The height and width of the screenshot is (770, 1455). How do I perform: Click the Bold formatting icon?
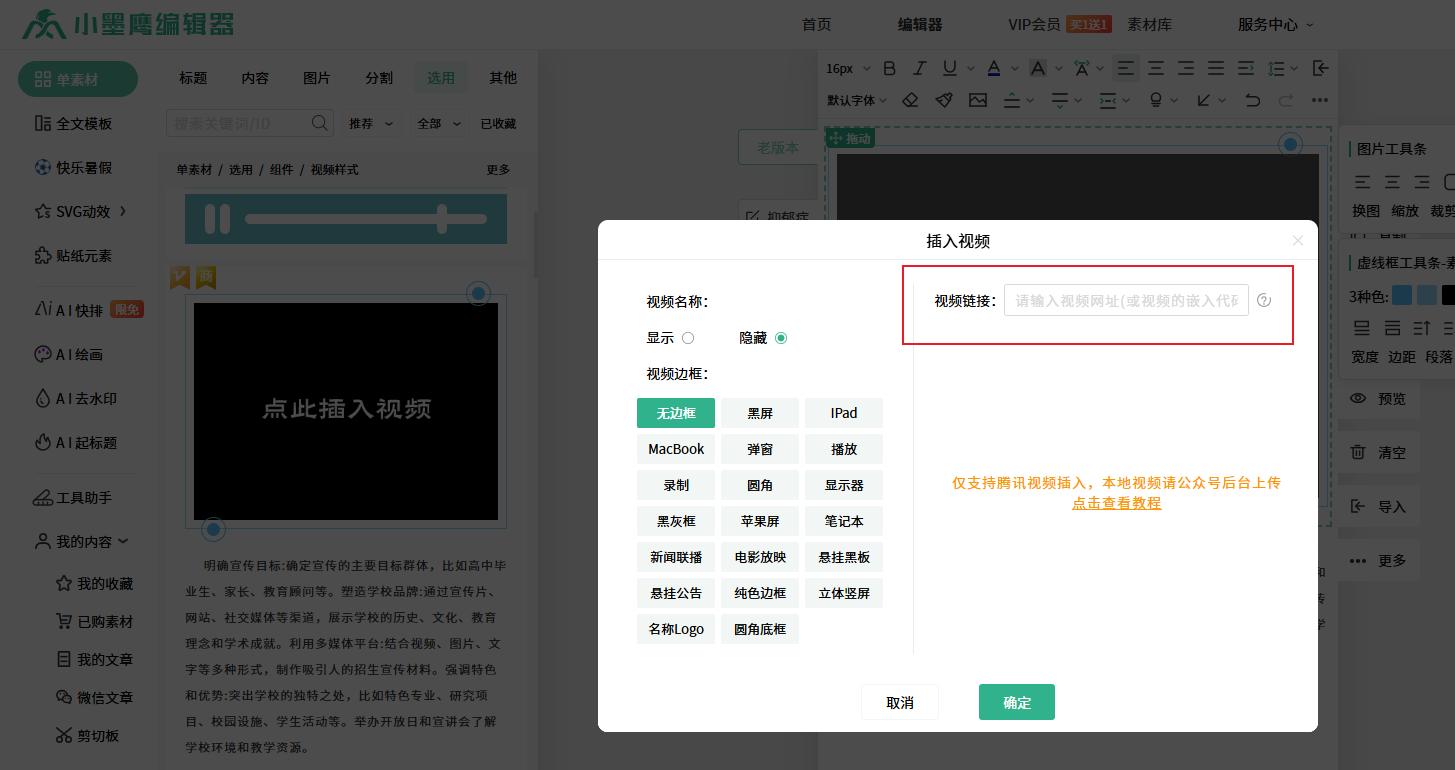889,68
